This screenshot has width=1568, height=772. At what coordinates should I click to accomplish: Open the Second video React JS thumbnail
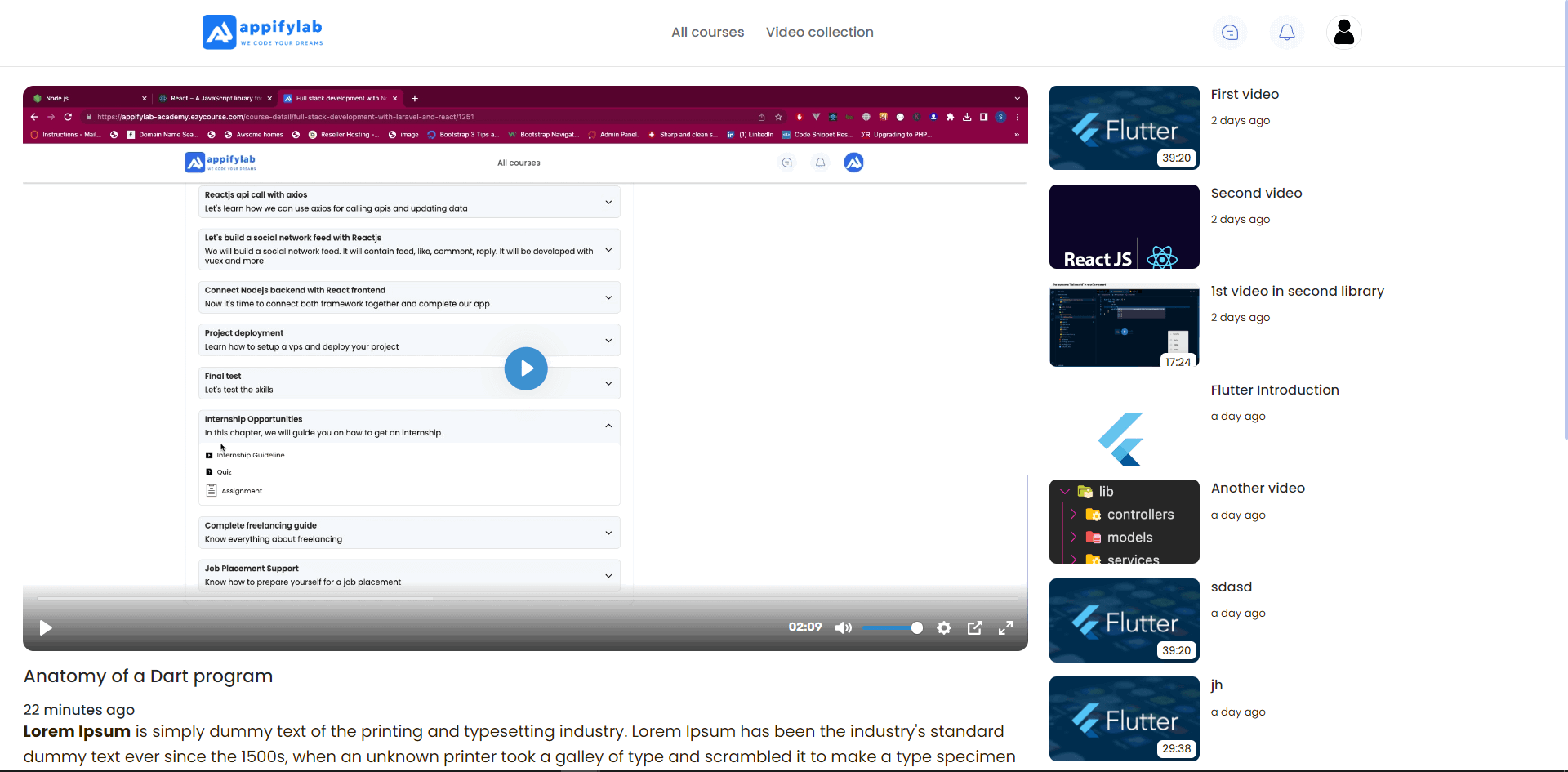click(1124, 226)
